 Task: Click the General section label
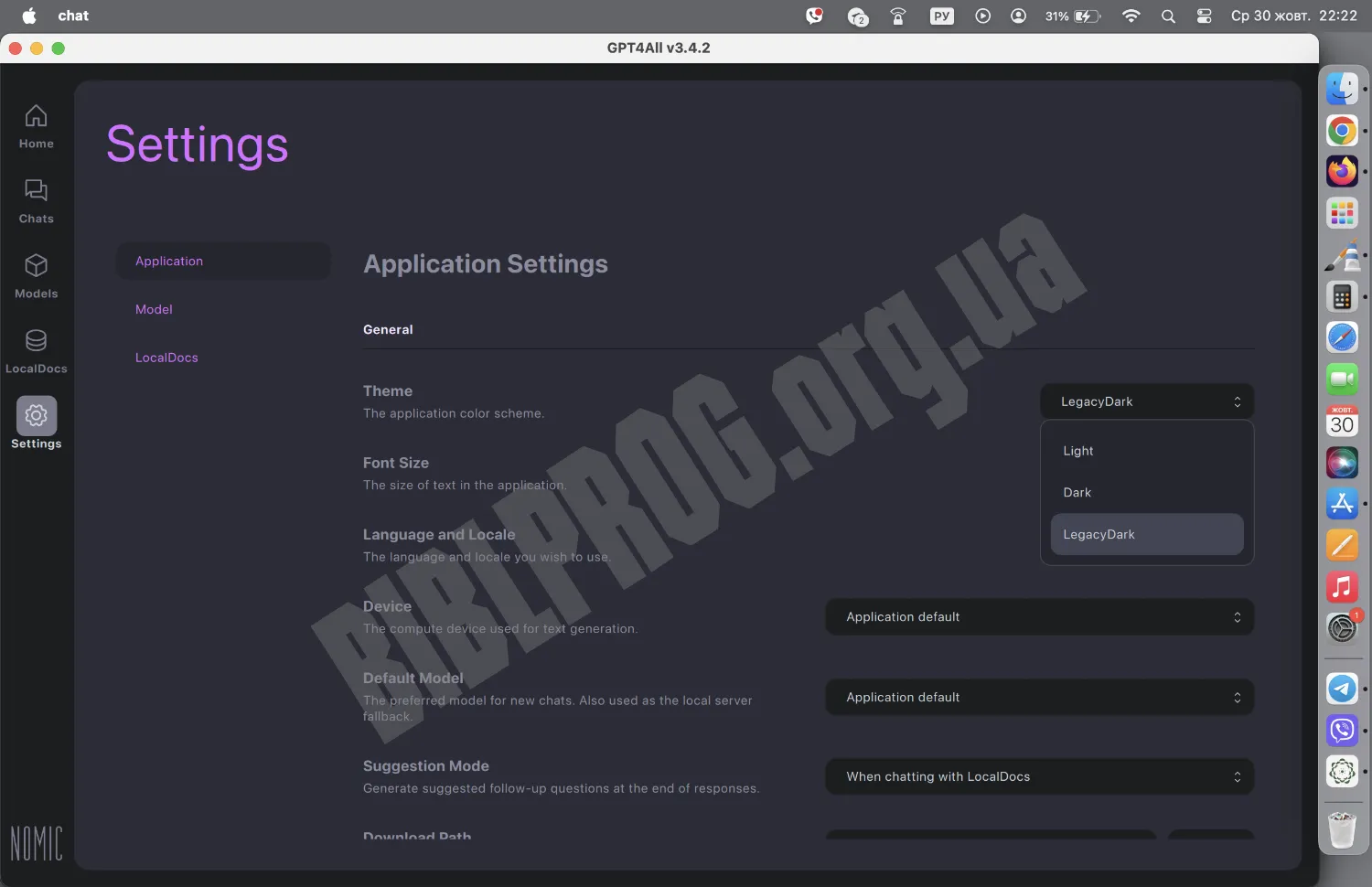pyautogui.click(x=388, y=330)
